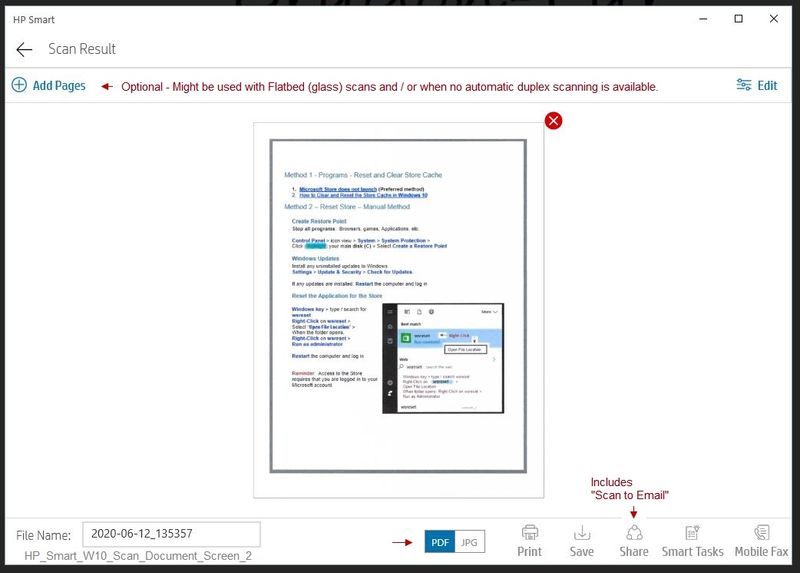Open Edit scan settings

757,85
